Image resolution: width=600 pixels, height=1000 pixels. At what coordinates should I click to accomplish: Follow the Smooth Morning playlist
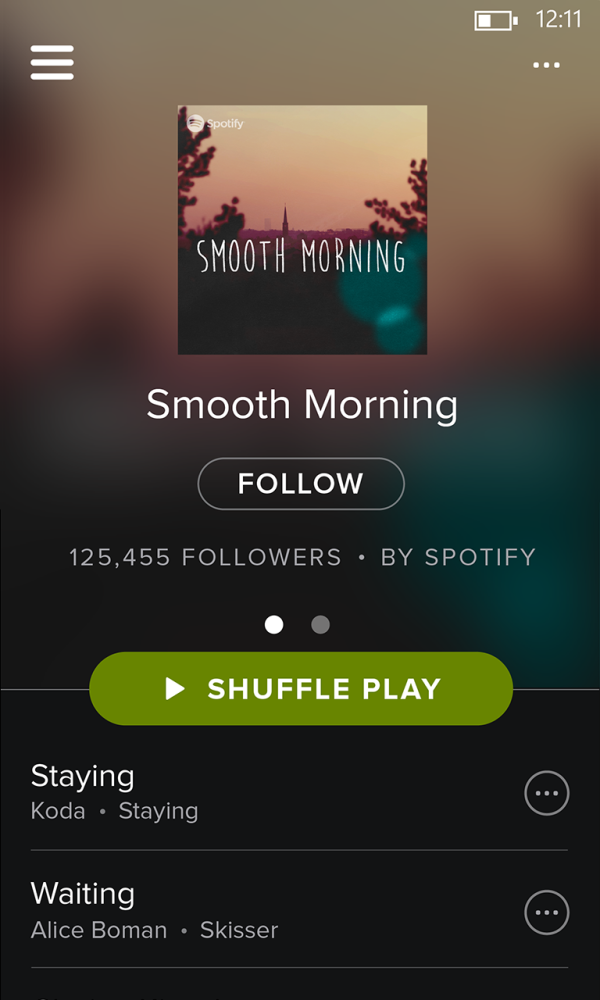coord(301,483)
